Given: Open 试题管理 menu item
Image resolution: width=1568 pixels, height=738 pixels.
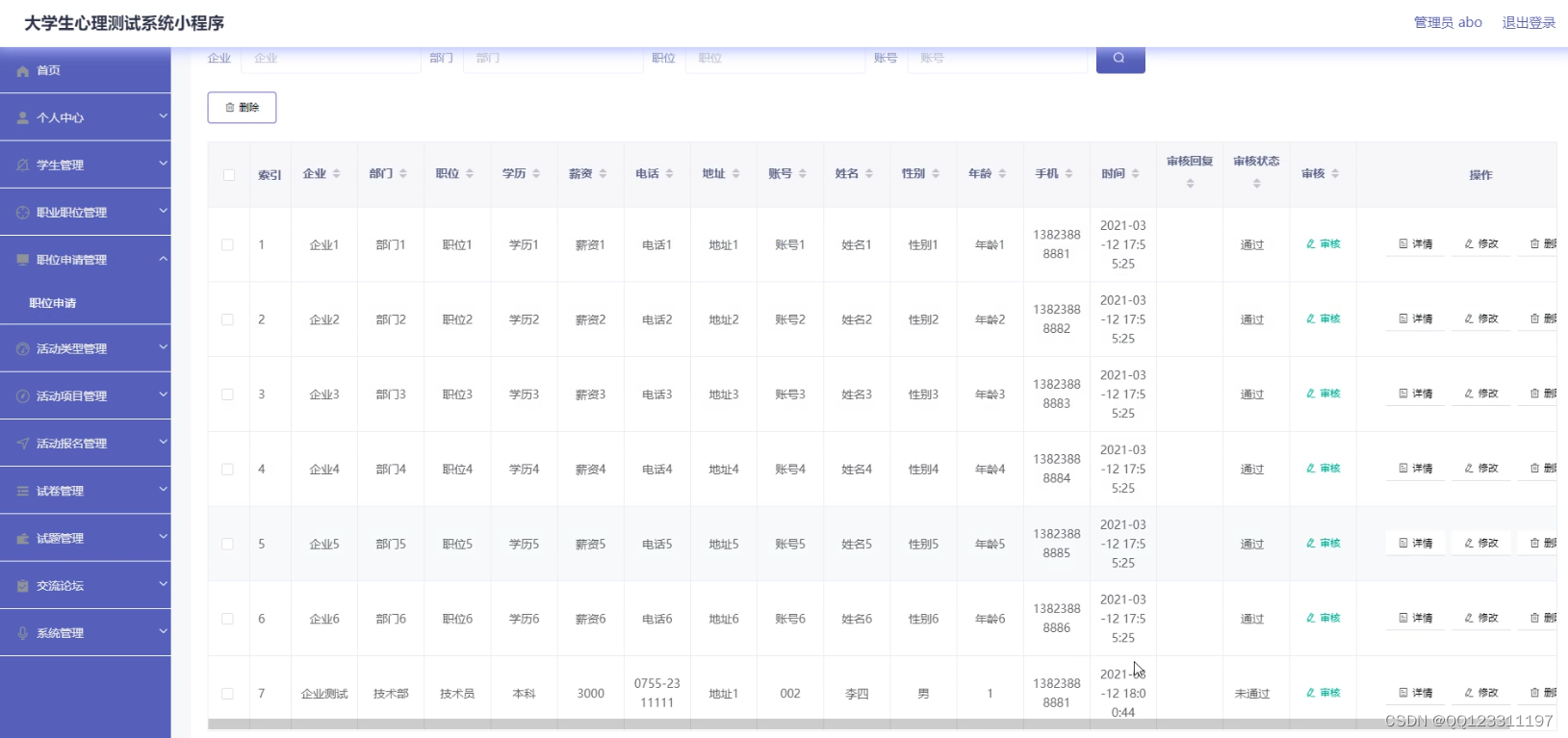Looking at the screenshot, I should 86,539.
